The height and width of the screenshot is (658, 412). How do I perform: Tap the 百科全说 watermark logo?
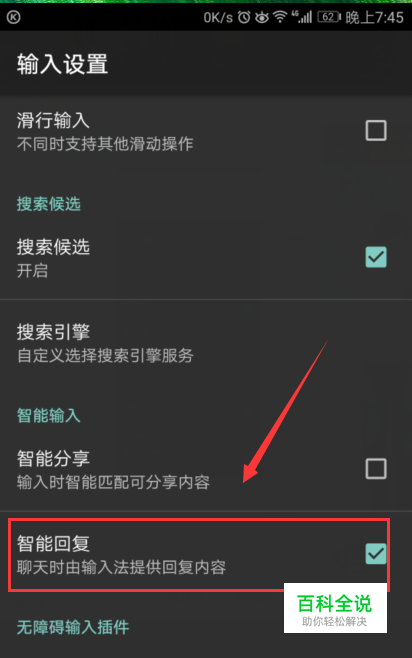point(335,608)
